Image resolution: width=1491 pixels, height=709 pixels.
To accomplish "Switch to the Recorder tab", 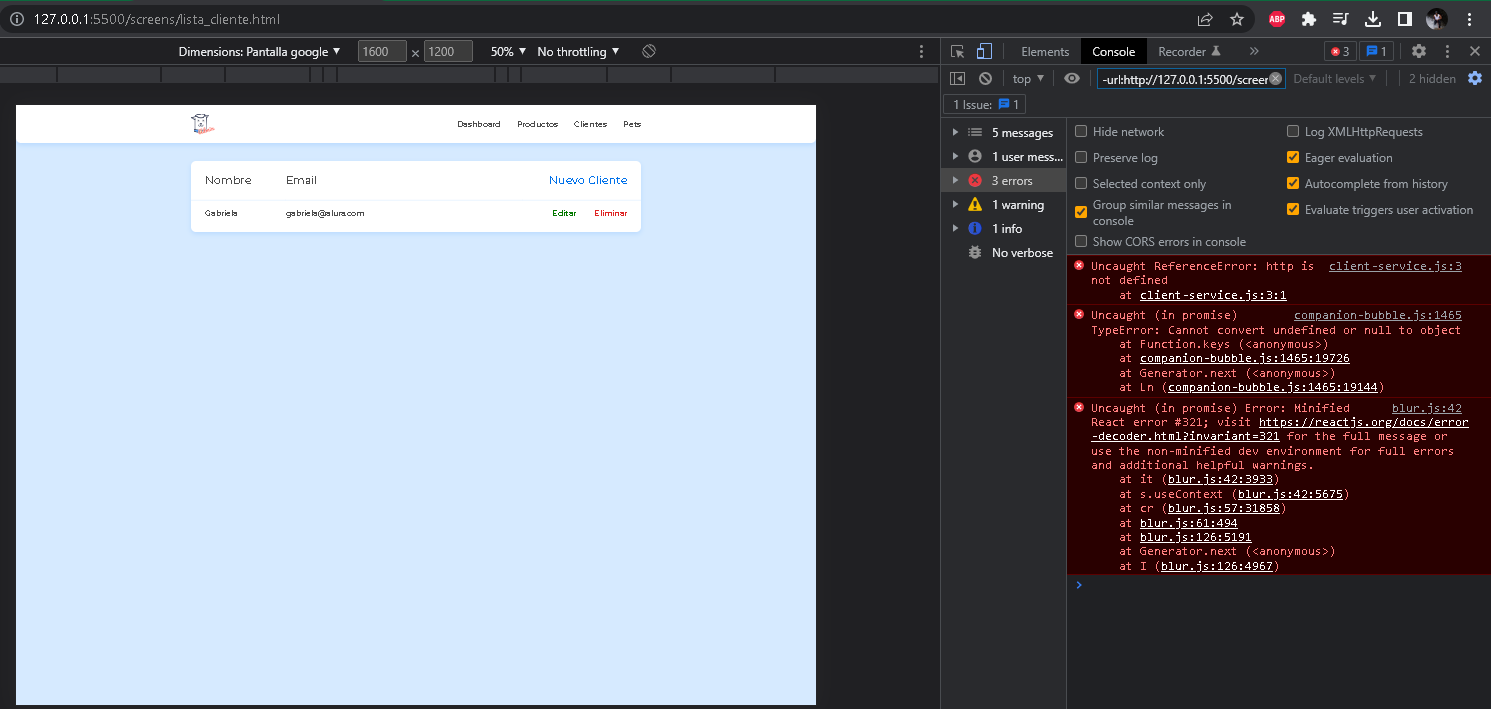I will tap(1189, 51).
